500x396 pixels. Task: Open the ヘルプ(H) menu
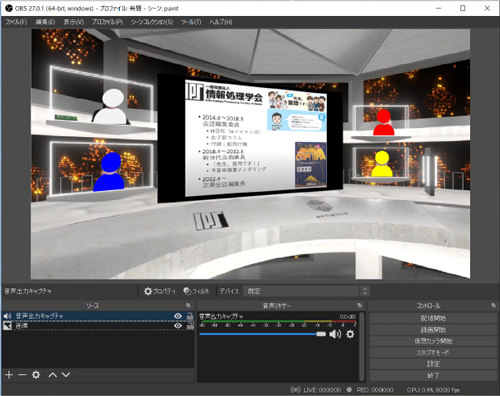click(x=220, y=22)
